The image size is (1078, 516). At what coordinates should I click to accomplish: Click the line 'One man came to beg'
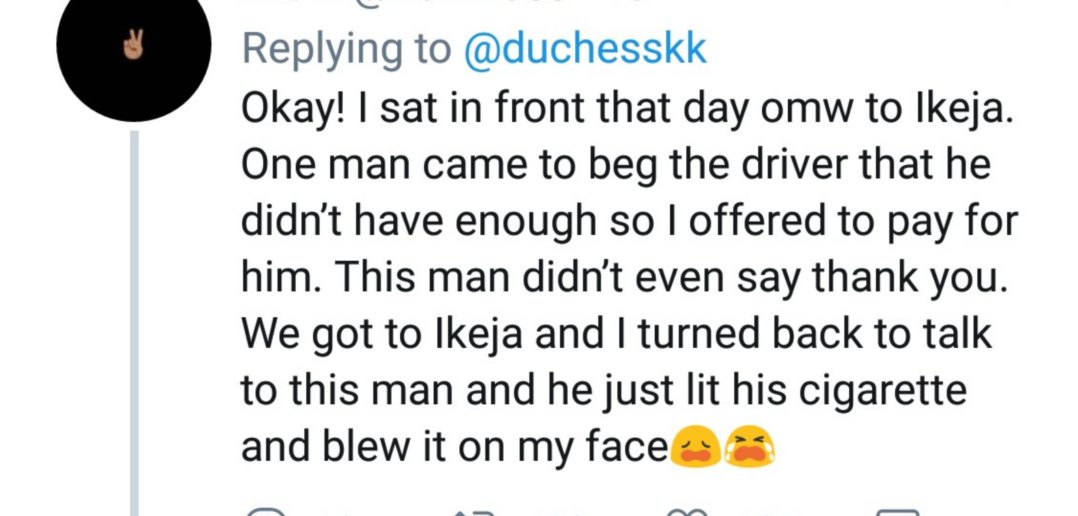tap(448, 165)
